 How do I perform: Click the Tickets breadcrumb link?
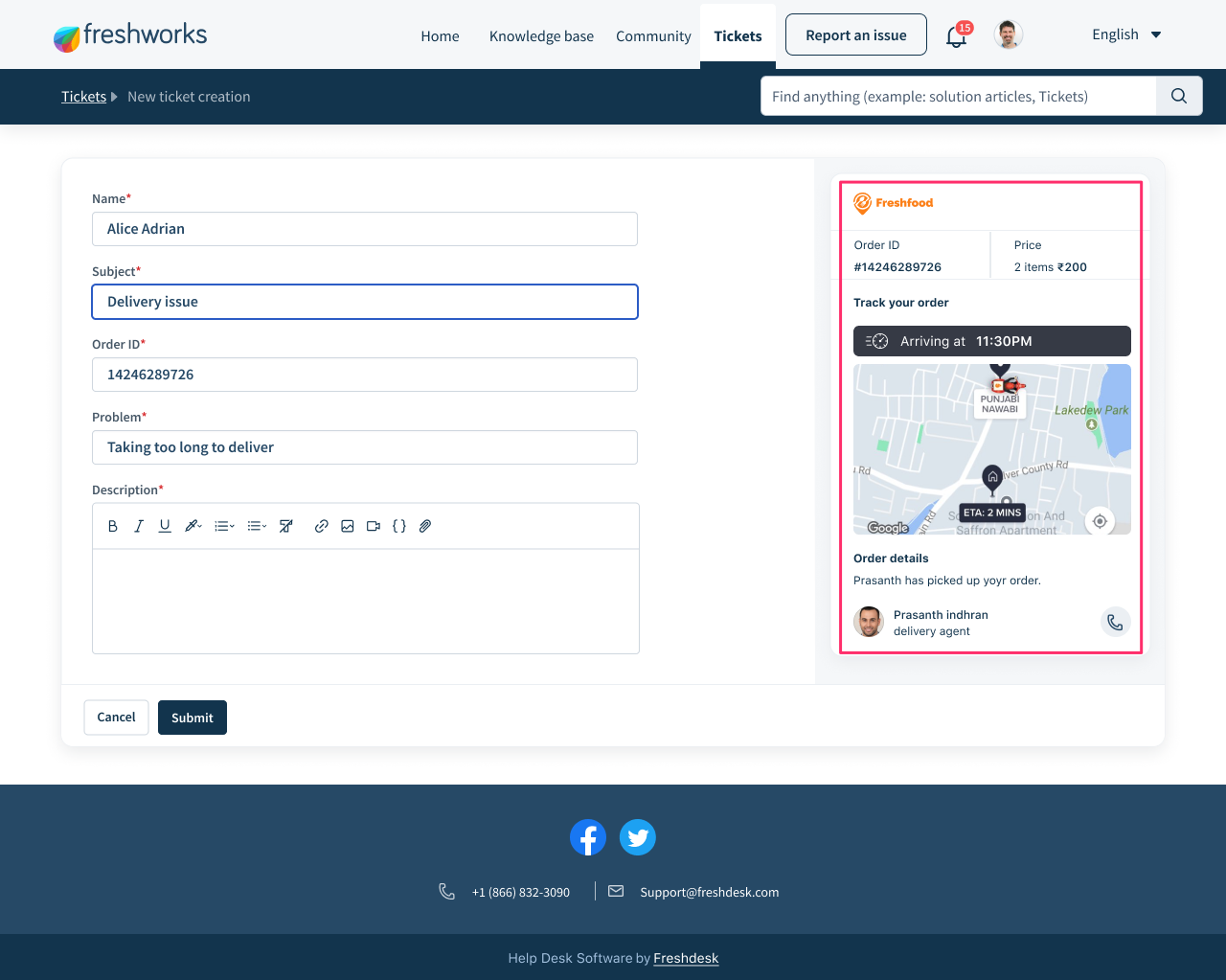point(83,97)
